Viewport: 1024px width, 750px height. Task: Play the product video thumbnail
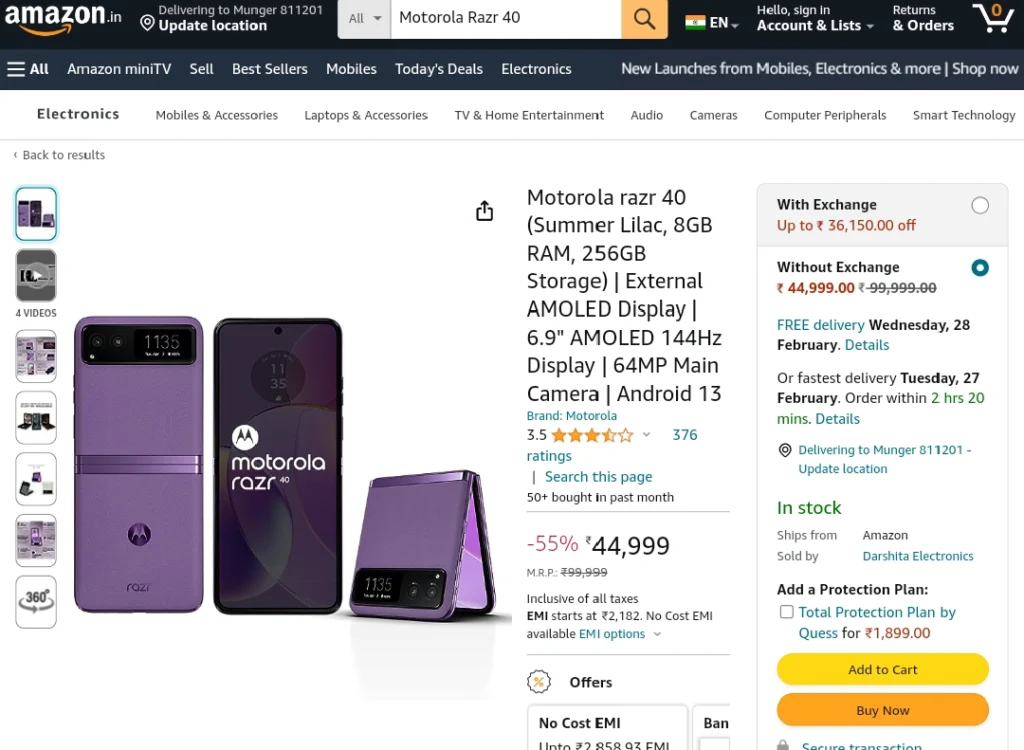pyautogui.click(x=36, y=275)
